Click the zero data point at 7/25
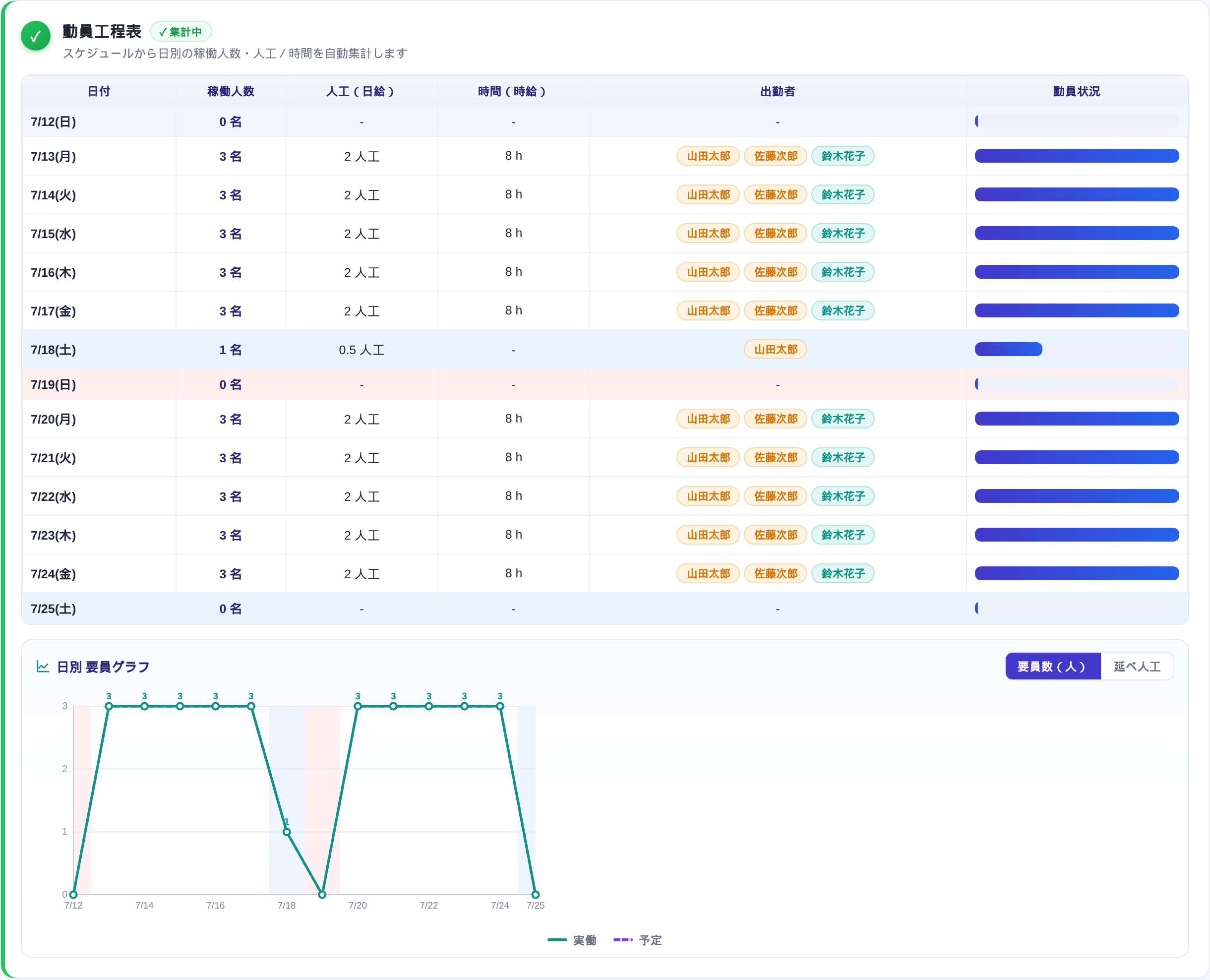Screen dimensions: 1210x980 [x=535, y=894]
